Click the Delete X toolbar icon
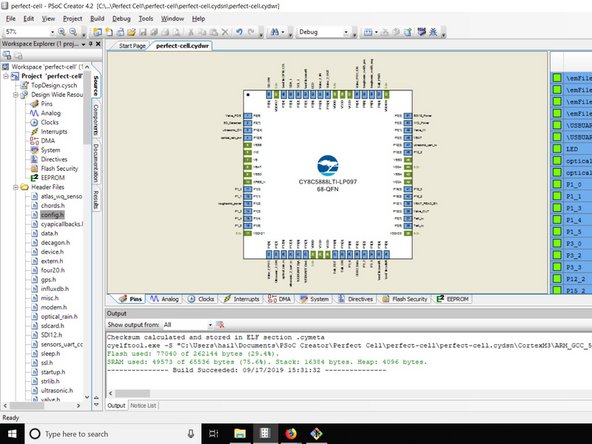 click(225, 32)
